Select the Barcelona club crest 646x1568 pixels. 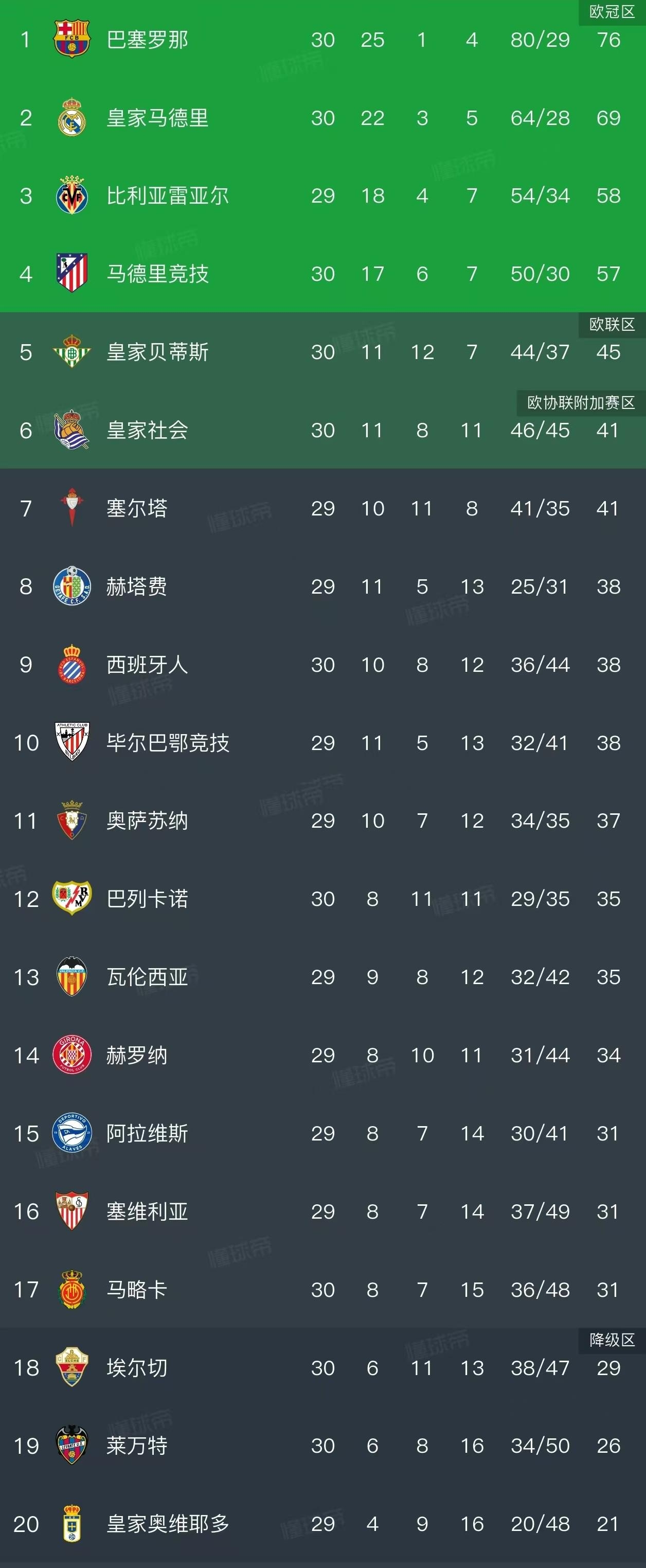point(73,40)
